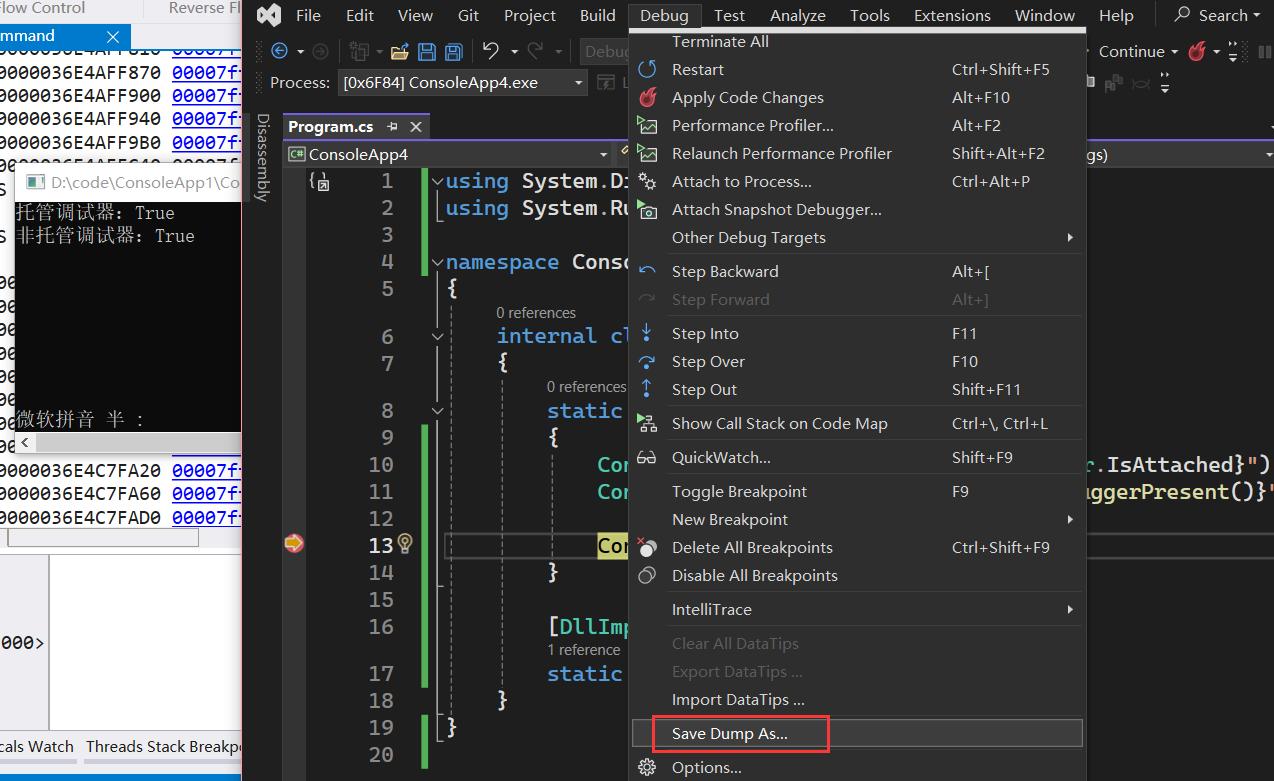This screenshot has height=781, width=1274.
Task: Open the Extensions menu
Action: click(x=952, y=15)
